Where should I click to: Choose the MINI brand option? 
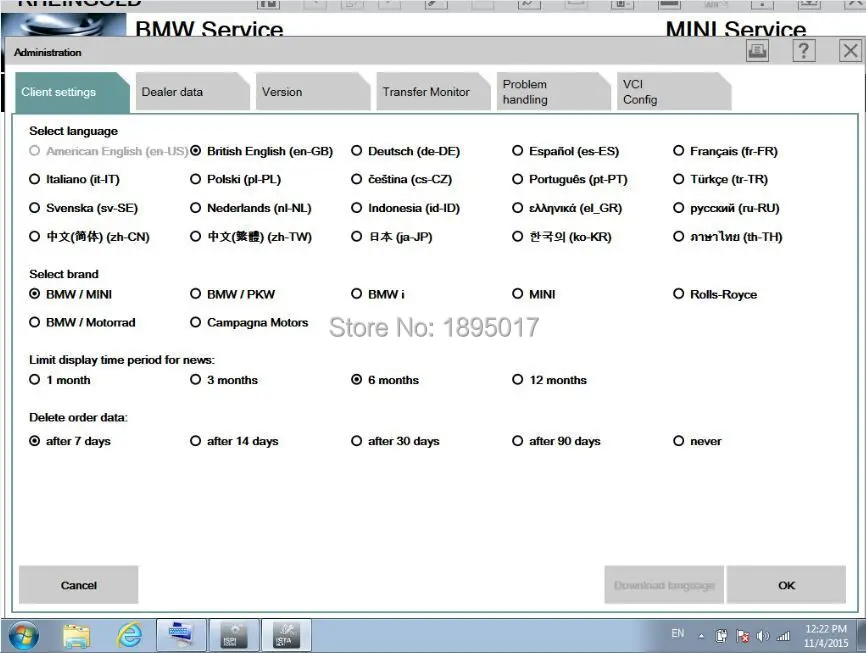click(534, 294)
